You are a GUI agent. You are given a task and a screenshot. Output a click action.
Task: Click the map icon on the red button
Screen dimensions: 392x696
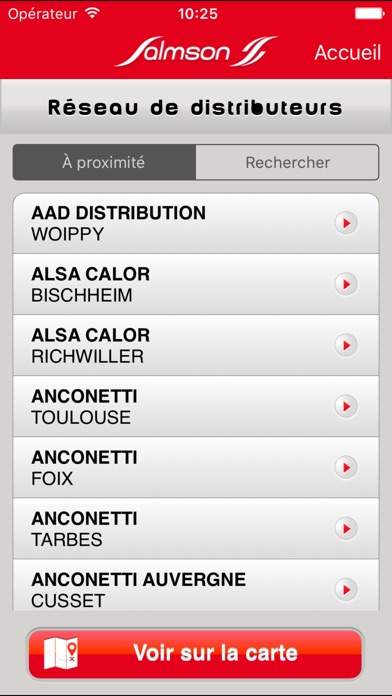coord(61,653)
